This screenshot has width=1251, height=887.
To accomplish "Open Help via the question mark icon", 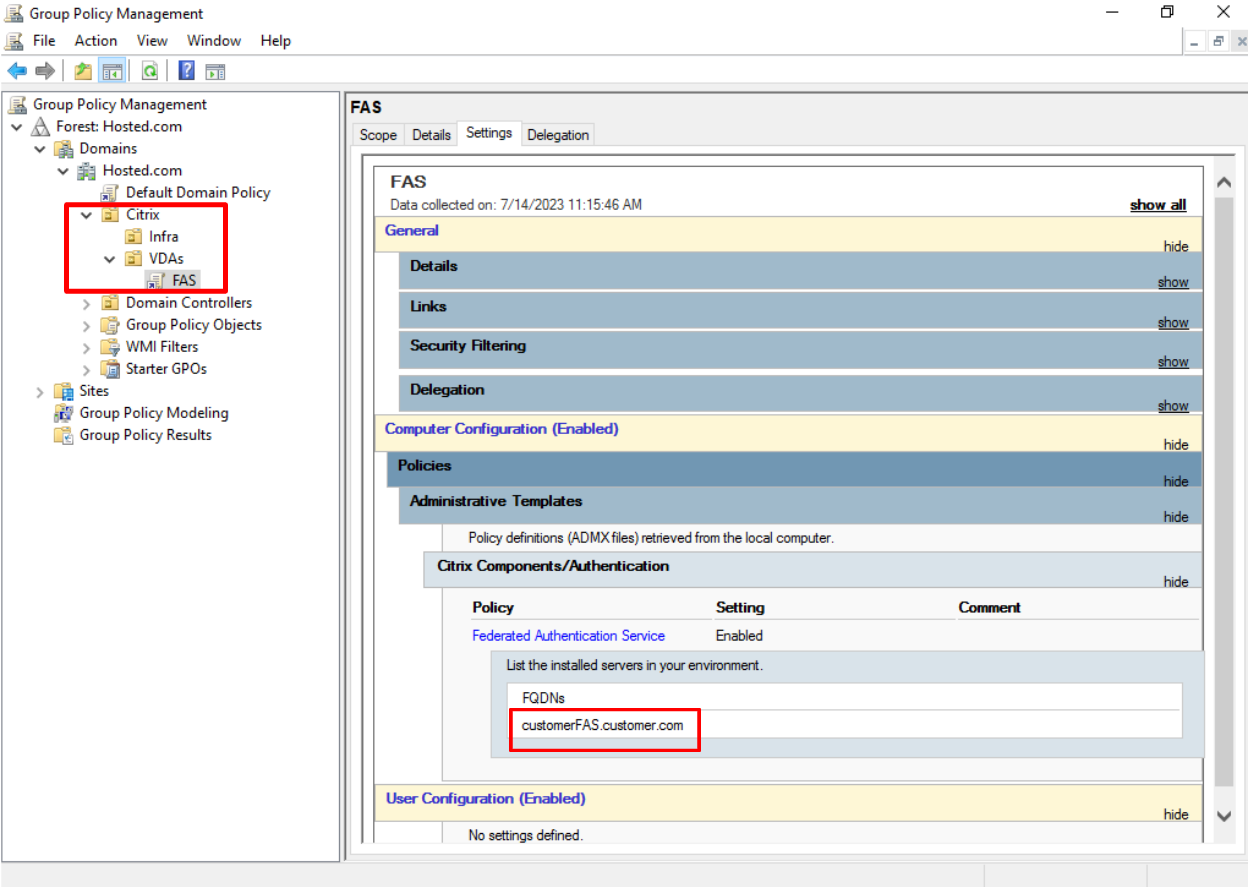I will [x=187, y=71].
